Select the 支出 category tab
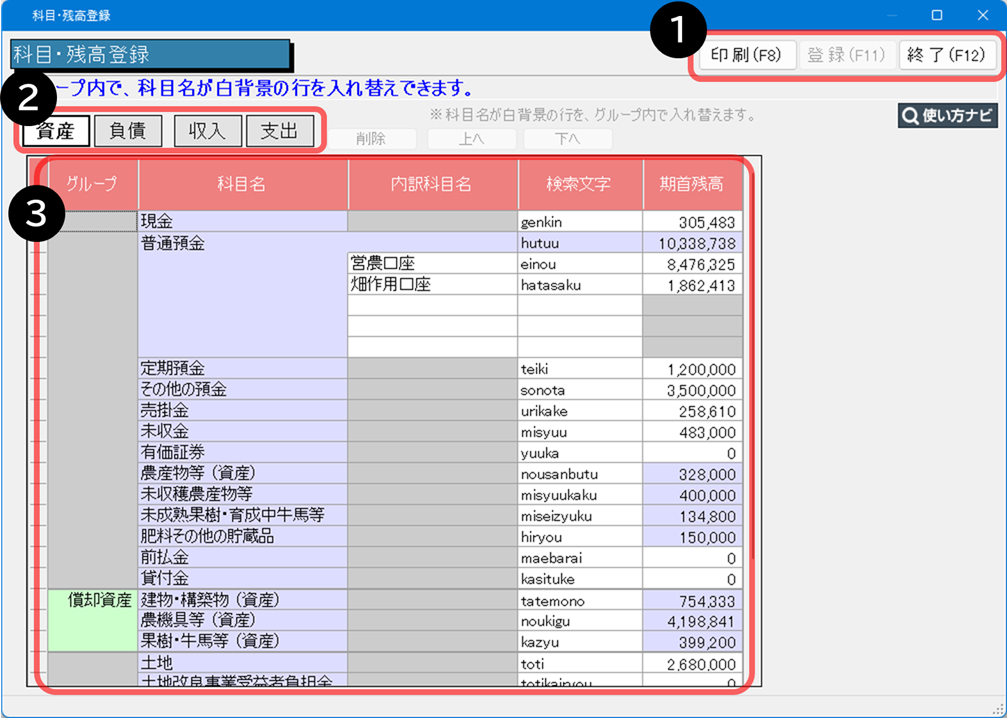The image size is (1007, 718). point(279,130)
